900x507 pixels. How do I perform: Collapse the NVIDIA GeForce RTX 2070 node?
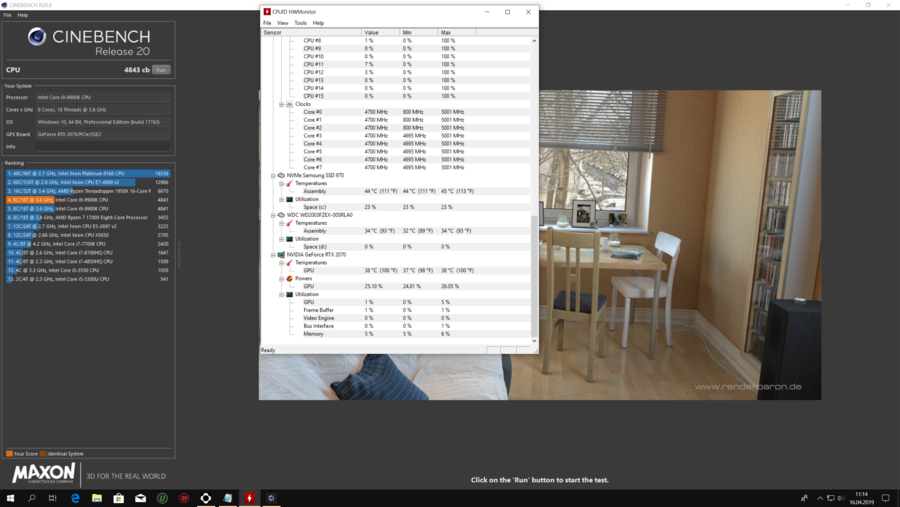coord(273,254)
